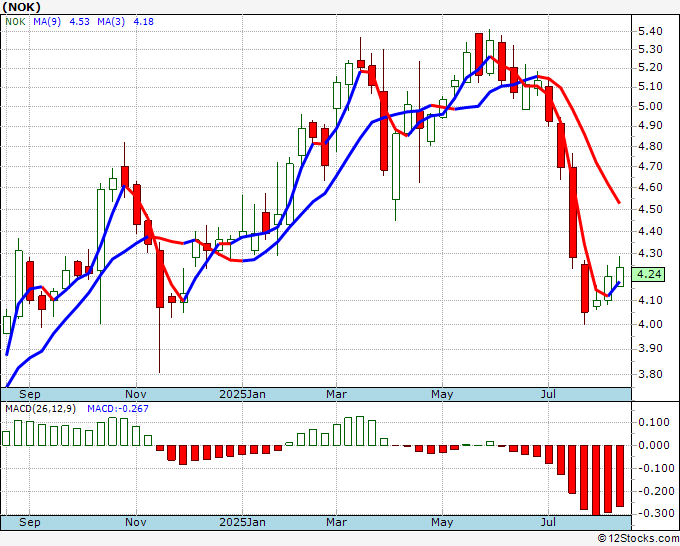The image size is (680, 546).
Task: Click the 5.40 price axis label
Action: coord(650,31)
